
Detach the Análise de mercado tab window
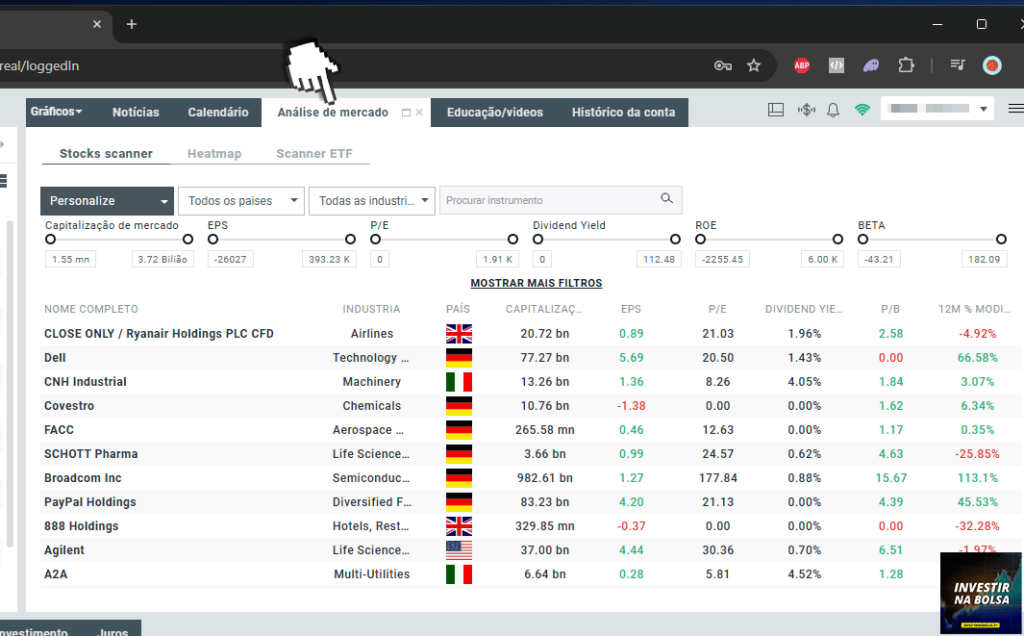click(406, 113)
